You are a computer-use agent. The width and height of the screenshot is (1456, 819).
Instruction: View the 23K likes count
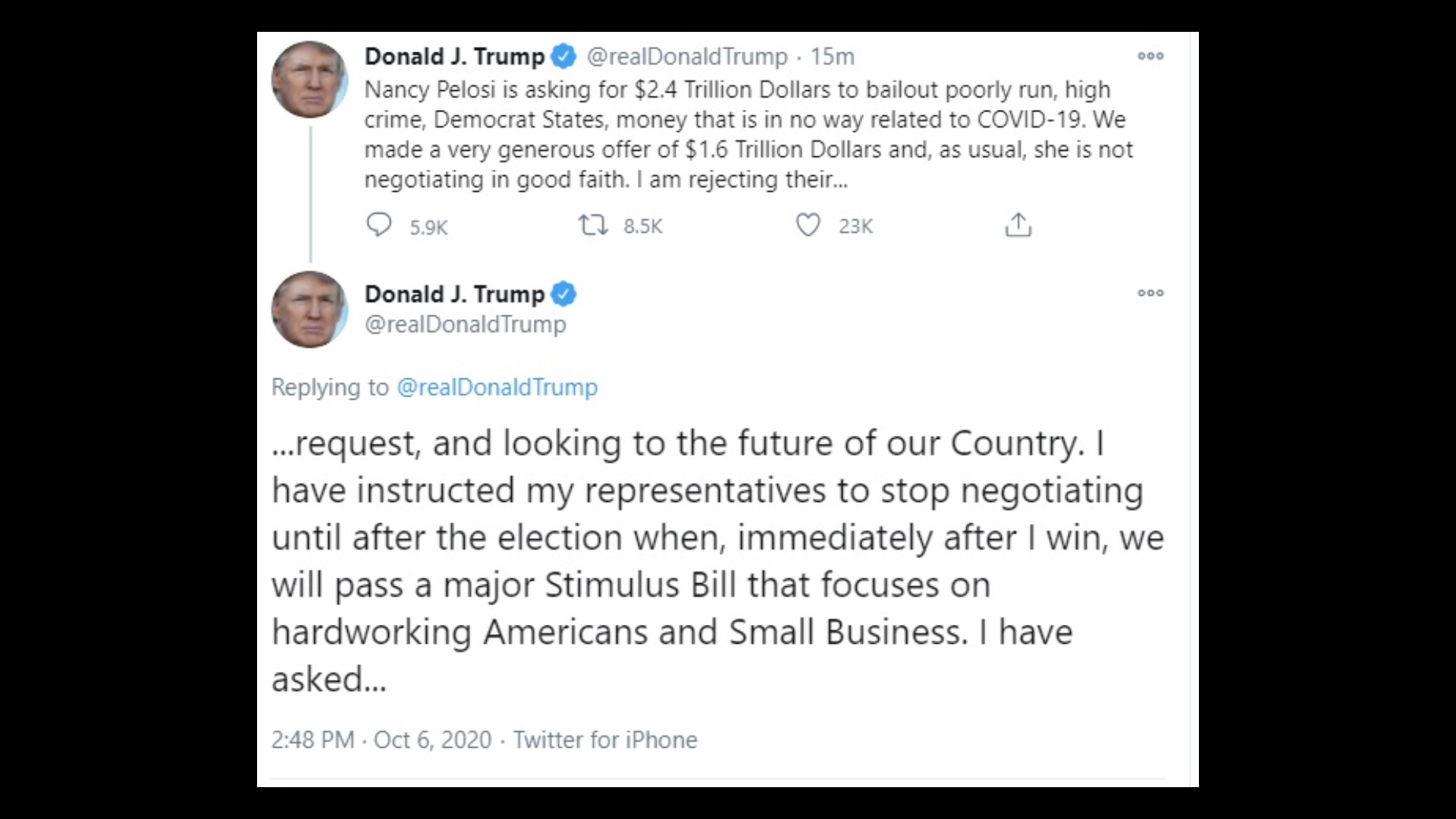pyautogui.click(x=855, y=226)
